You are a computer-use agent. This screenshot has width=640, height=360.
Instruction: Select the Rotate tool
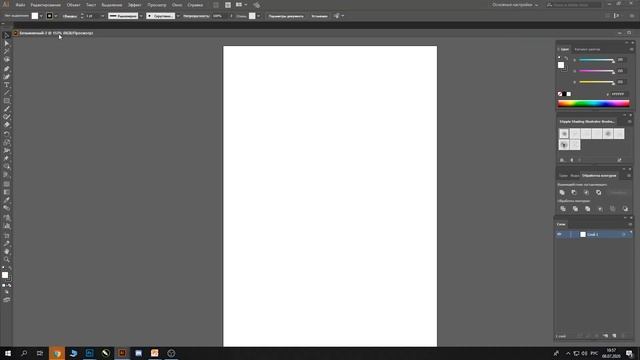7,134
